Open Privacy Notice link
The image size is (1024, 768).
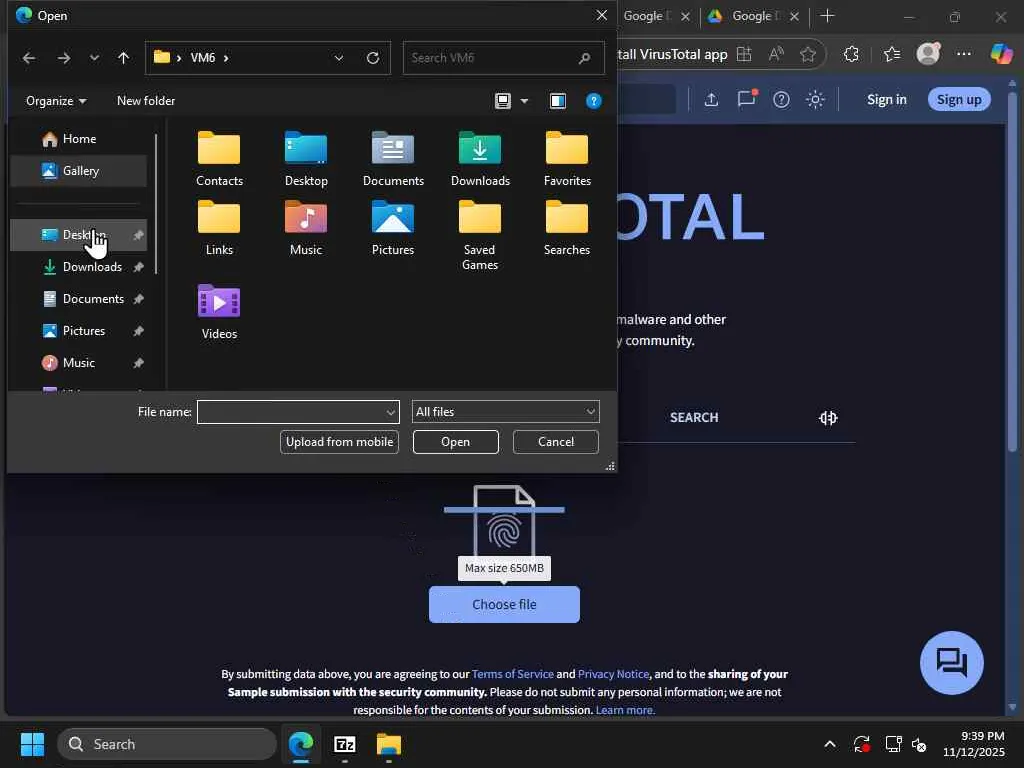coord(613,674)
